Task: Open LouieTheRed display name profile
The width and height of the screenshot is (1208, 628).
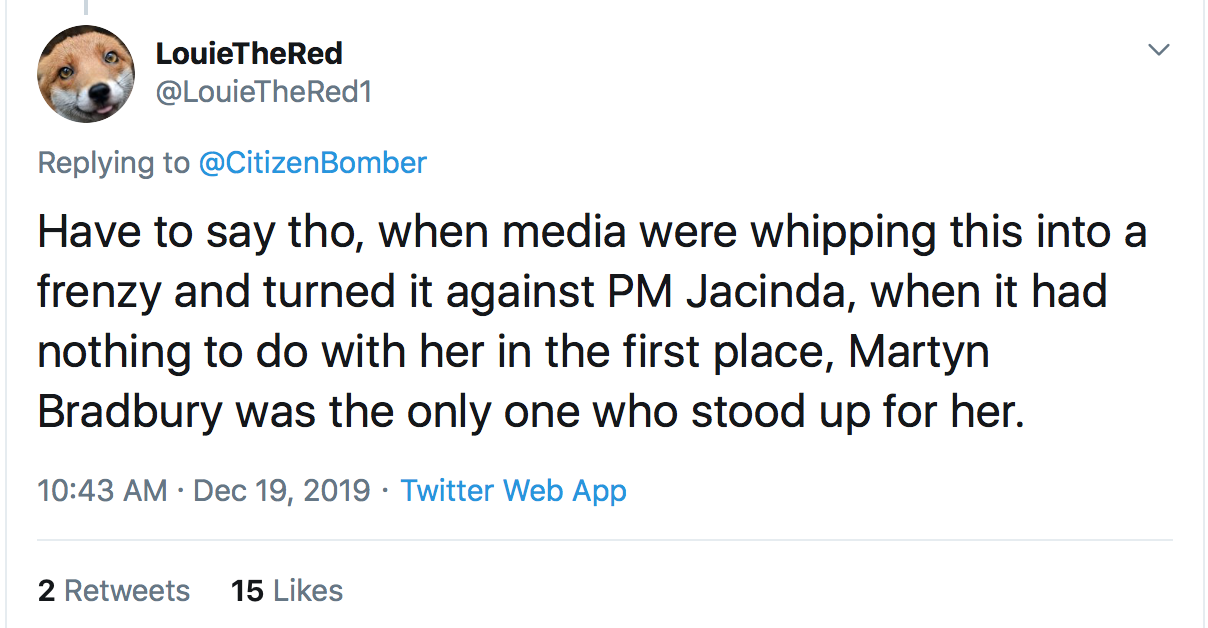Action: (x=249, y=54)
